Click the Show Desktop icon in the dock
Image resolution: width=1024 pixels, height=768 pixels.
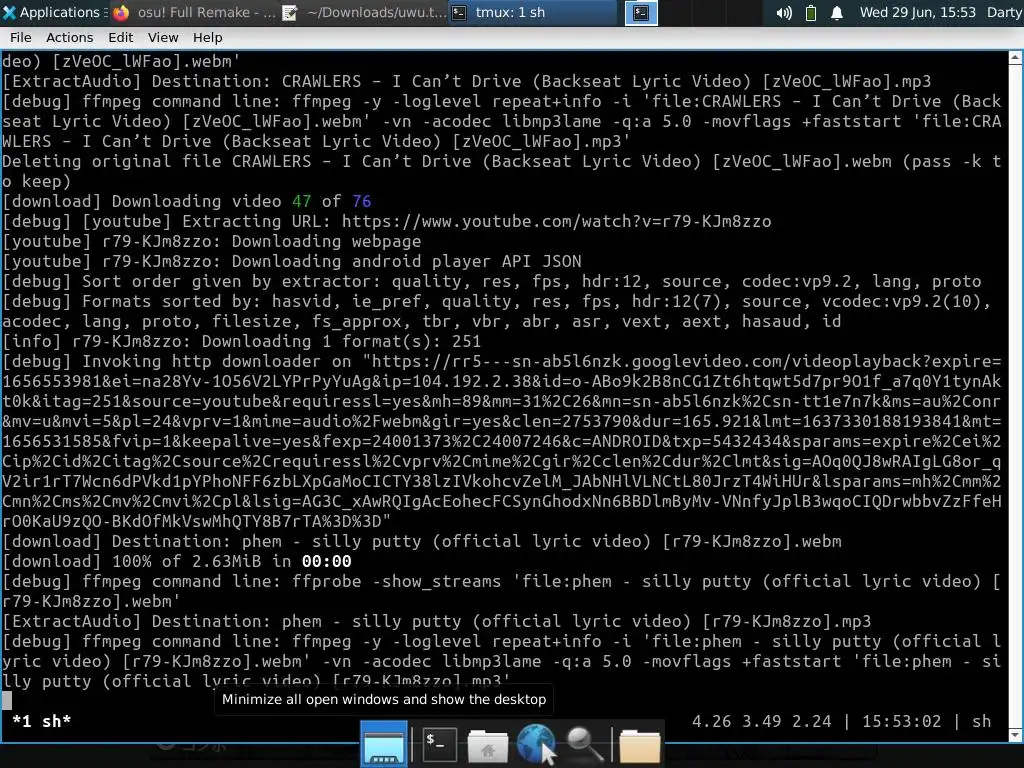384,744
